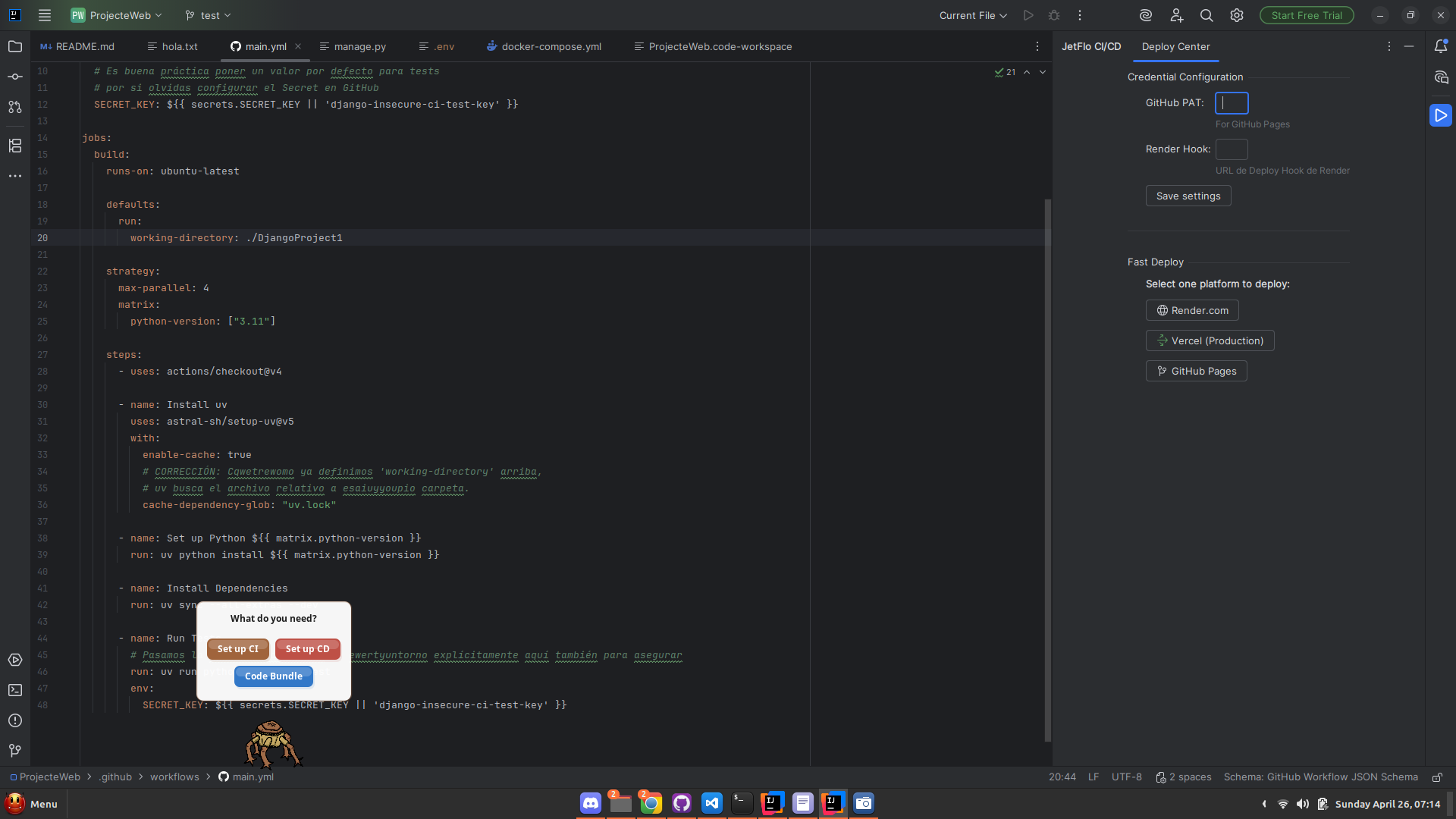Click the JetFlo play plugin icon

1441,115
